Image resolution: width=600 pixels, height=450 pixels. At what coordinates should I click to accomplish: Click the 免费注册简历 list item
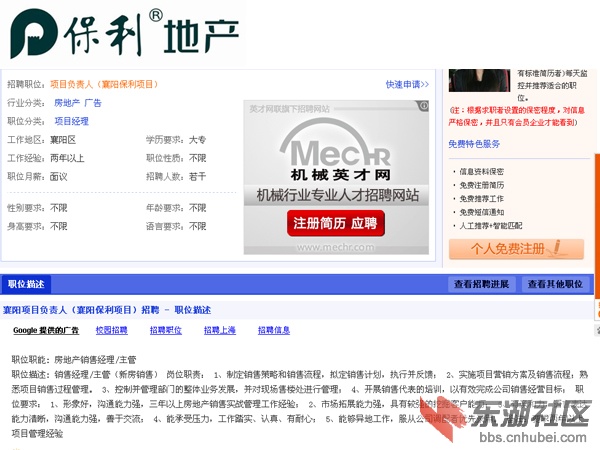coord(481,185)
